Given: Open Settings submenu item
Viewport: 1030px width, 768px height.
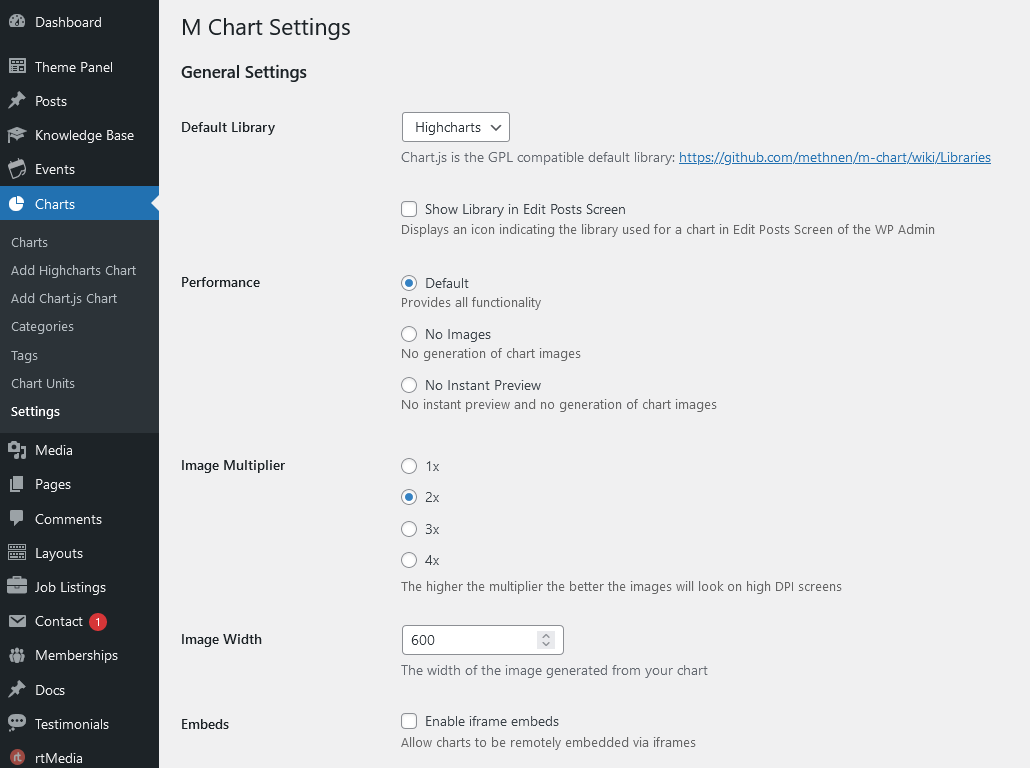Looking at the screenshot, I should (35, 411).
